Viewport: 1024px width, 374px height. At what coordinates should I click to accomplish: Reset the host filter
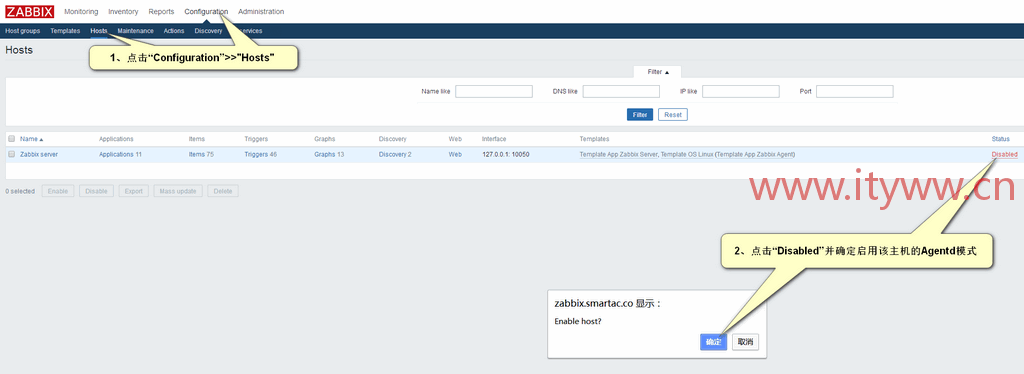[x=673, y=115]
